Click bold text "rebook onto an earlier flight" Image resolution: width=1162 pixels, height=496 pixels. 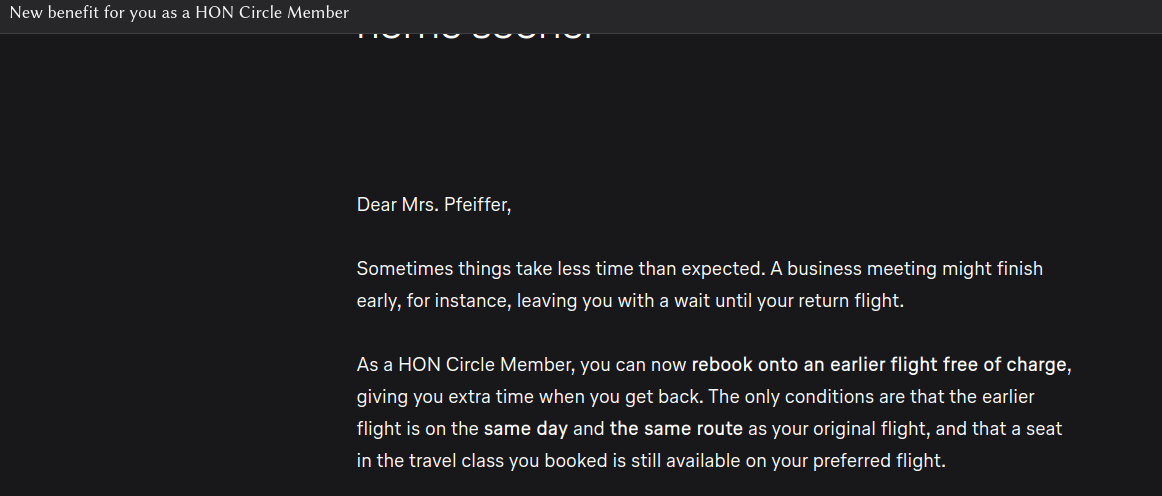pyautogui.click(x=814, y=364)
